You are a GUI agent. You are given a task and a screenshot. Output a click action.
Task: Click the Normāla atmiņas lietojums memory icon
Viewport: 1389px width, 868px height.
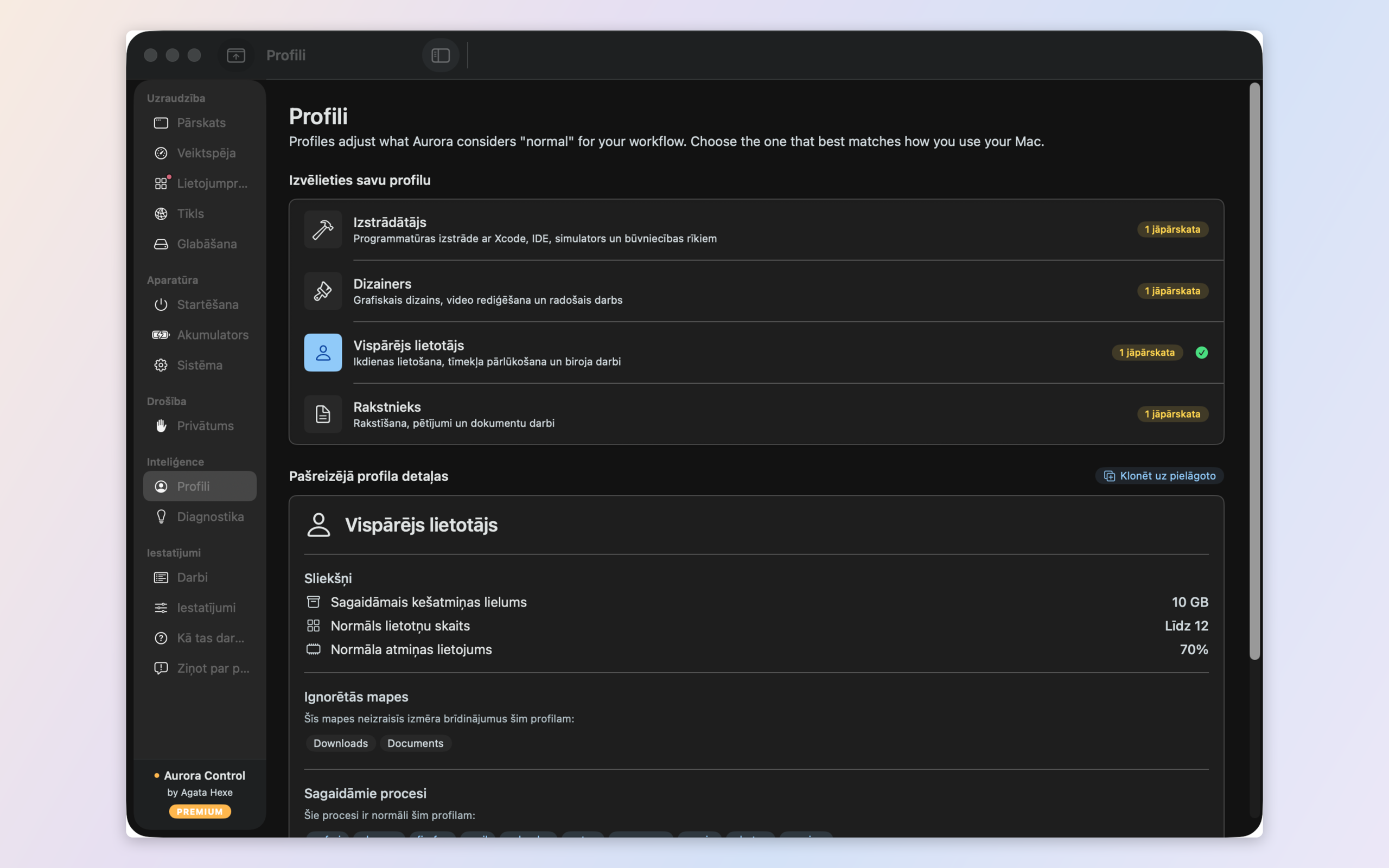coord(314,649)
